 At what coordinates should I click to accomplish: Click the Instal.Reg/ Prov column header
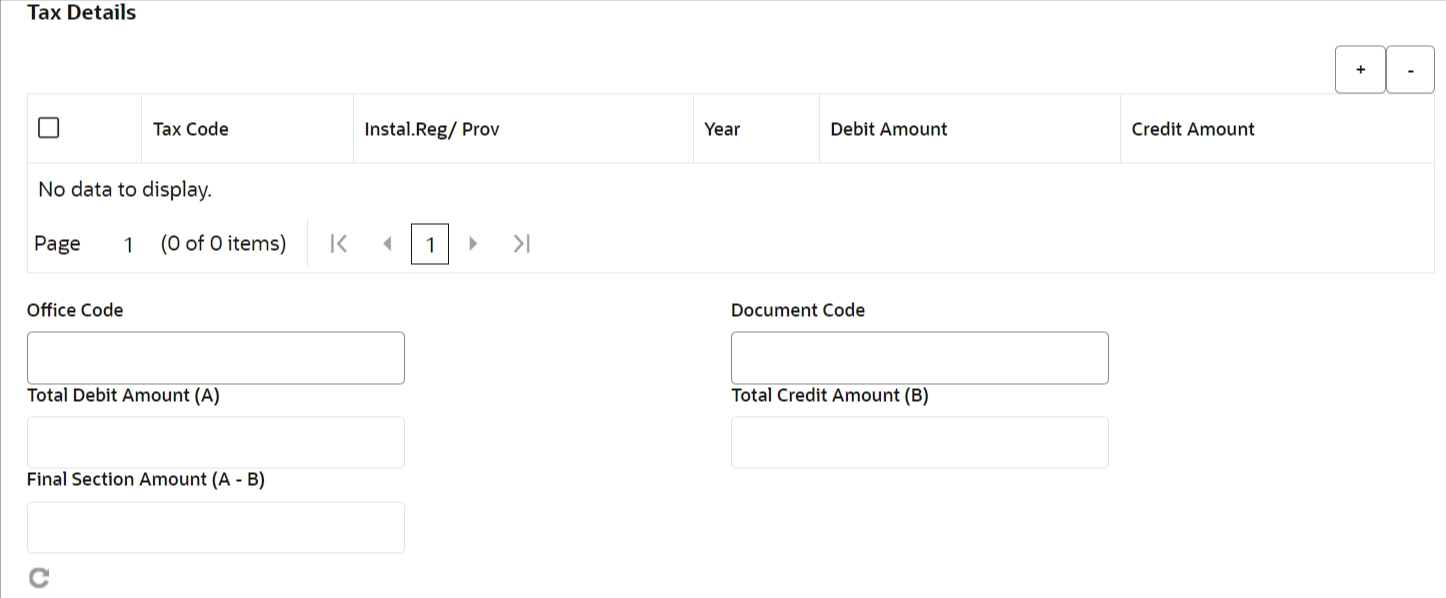[x=431, y=129]
